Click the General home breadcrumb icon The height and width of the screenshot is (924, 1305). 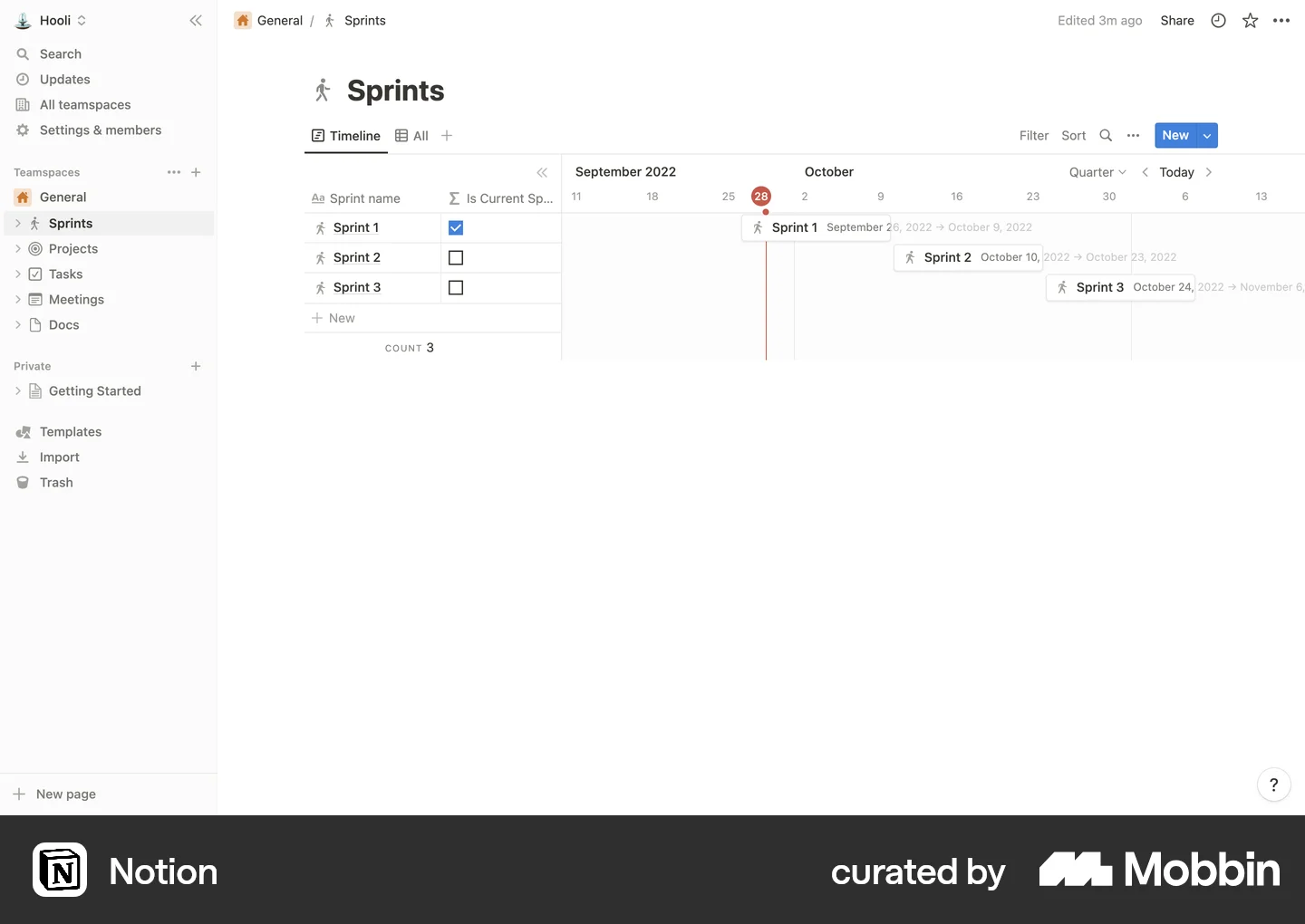pos(243,20)
